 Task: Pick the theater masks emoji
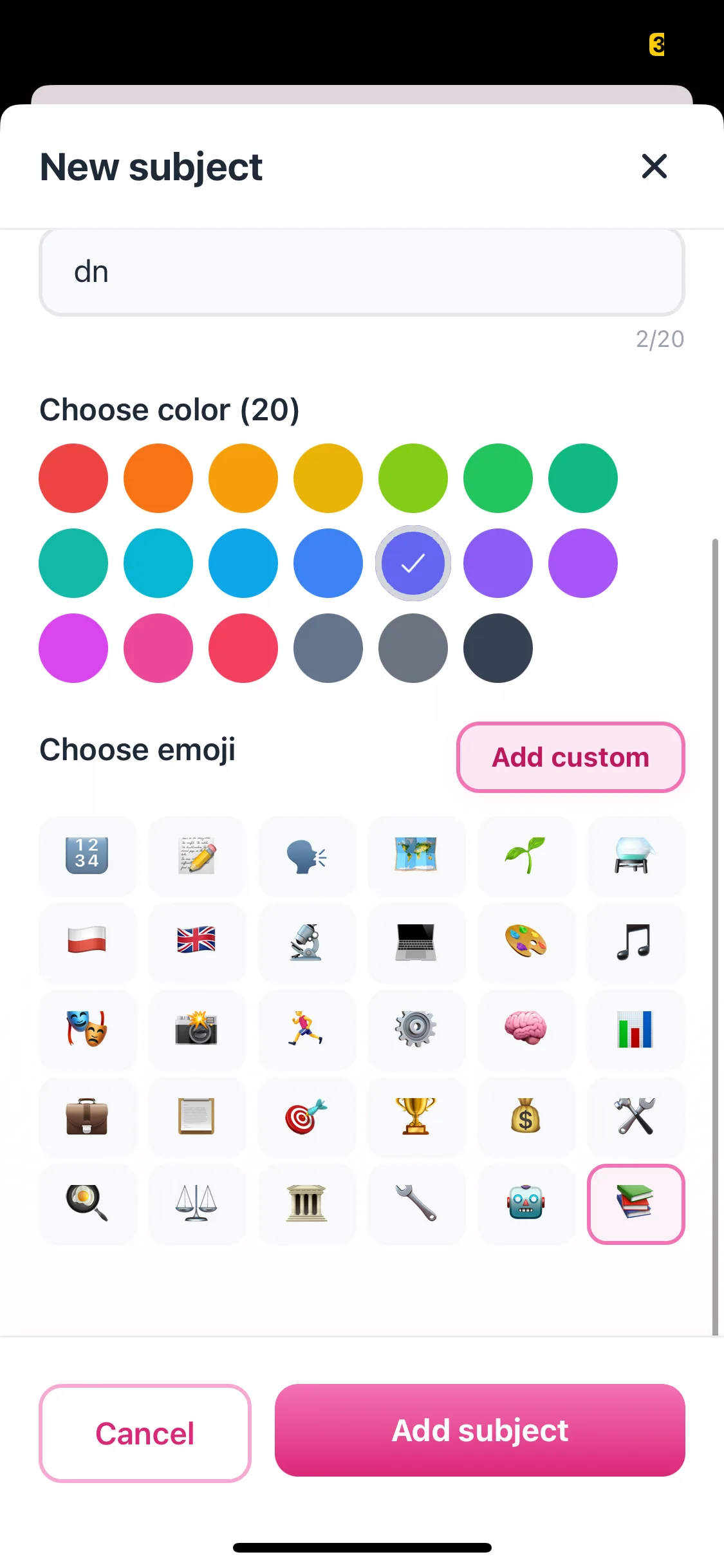[87, 1028]
